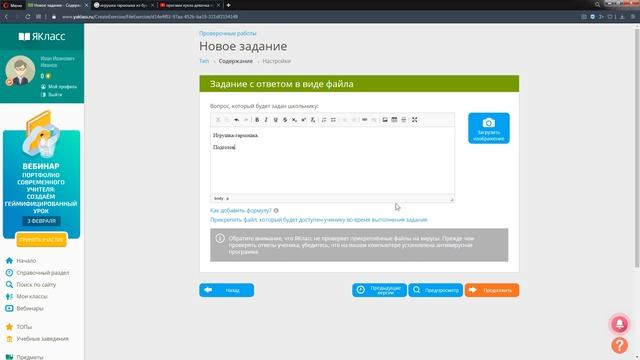The width and height of the screenshot is (640, 360).
Task: Click the editor resize handle corner
Action: 452,199
